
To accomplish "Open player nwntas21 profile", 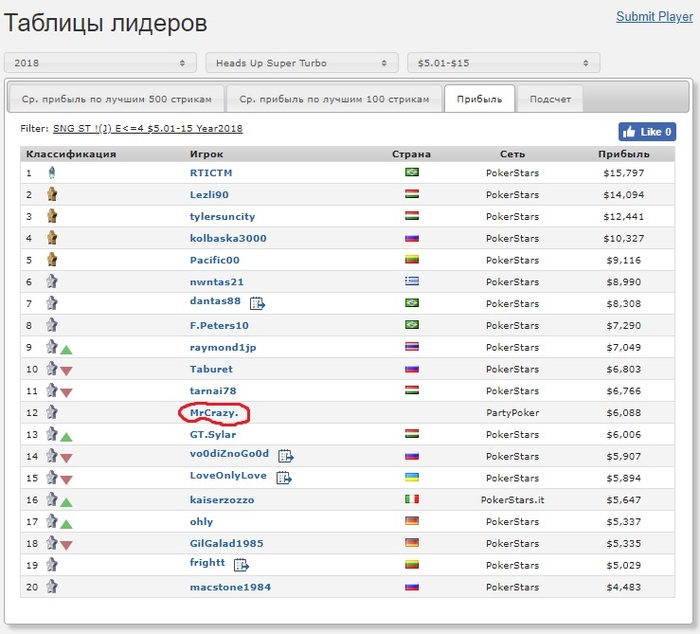I will pyautogui.click(x=217, y=282).
